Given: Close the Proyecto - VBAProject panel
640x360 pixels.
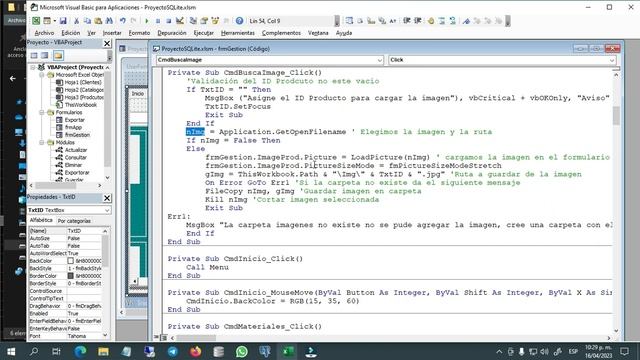Looking at the screenshot, I should 107,43.
